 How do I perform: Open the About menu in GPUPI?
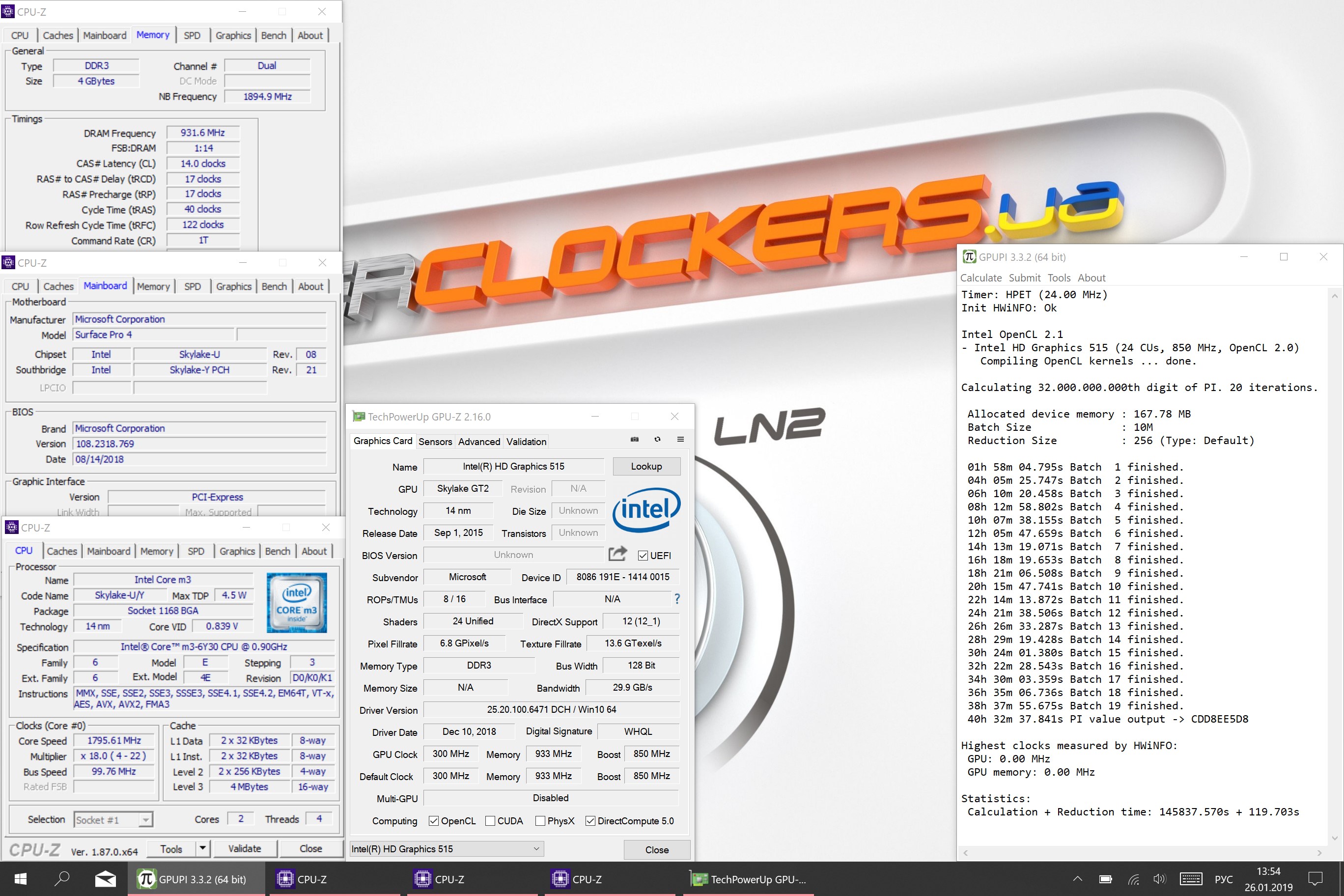tap(1092, 278)
